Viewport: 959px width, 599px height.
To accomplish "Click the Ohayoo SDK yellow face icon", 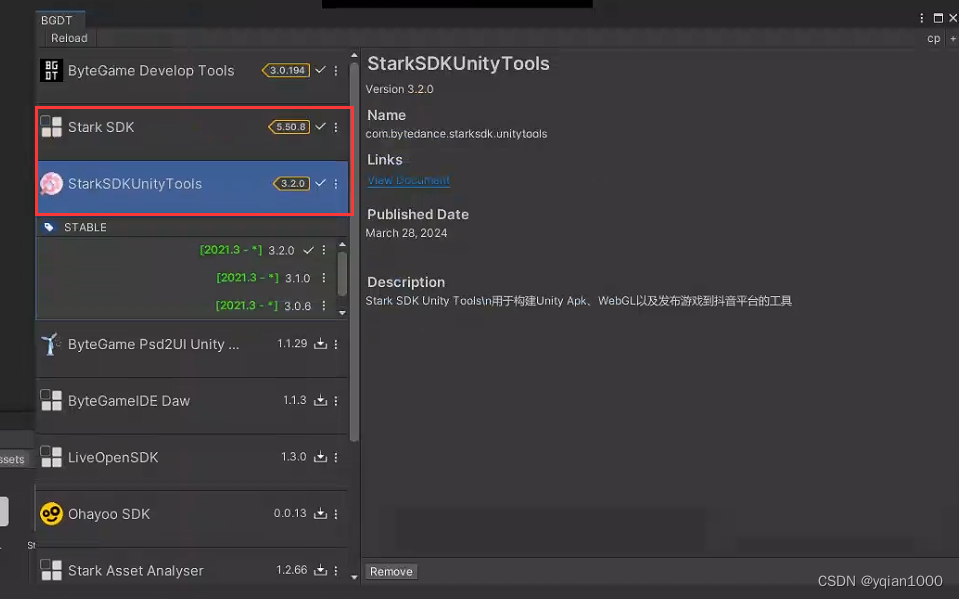I will click(51, 513).
